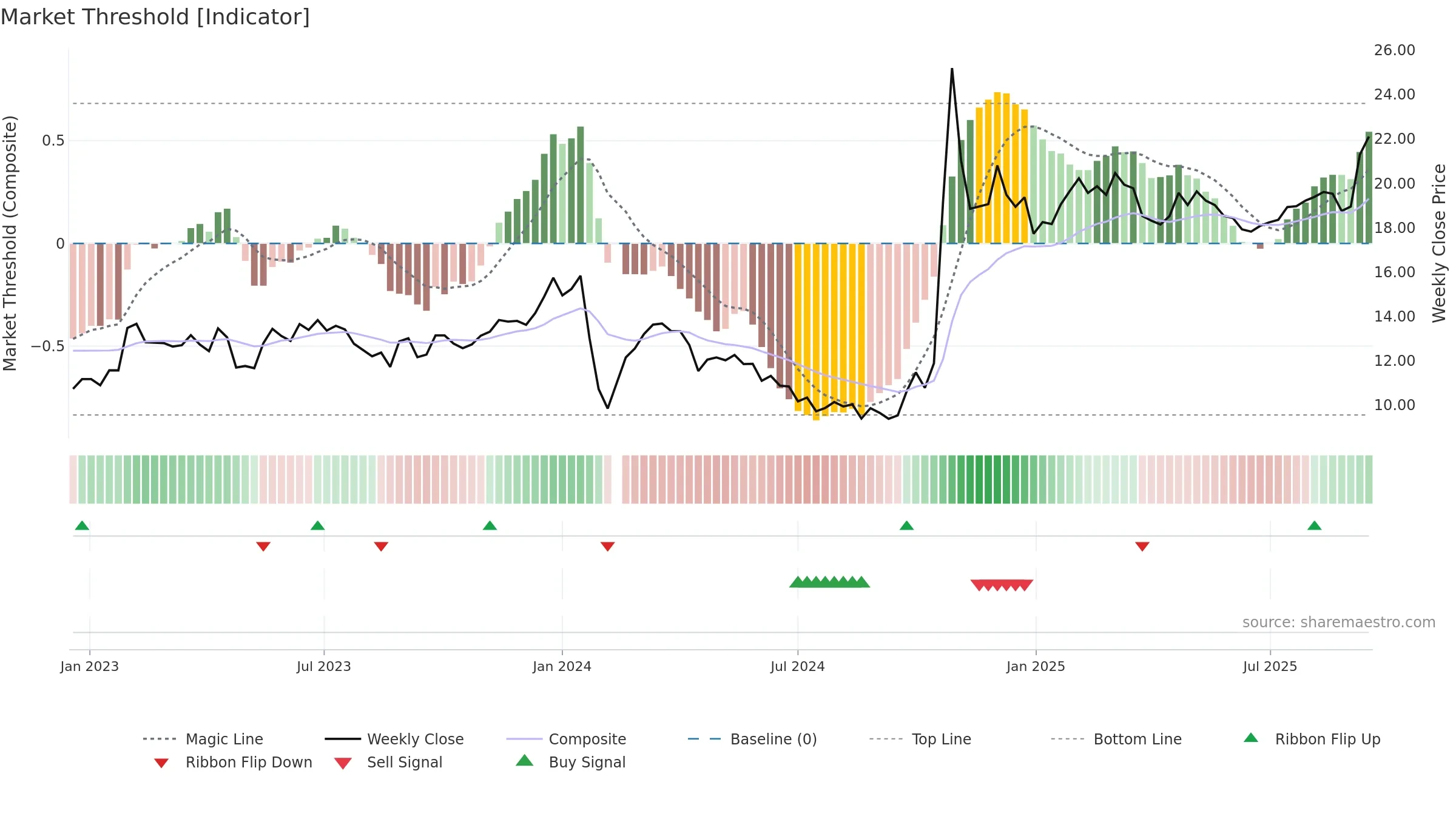Click the ribbon flip up marker near Sep 2024

coord(906,525)
